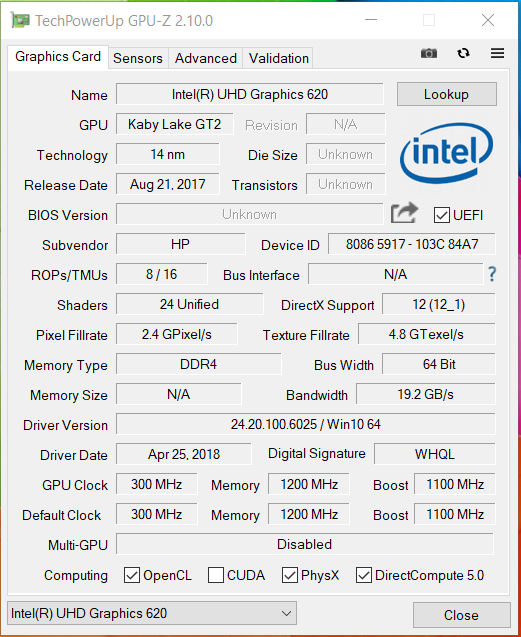Click the Bus Interface question mark
The height and width of the screenshot is (637, 521).
pos(492,274)
